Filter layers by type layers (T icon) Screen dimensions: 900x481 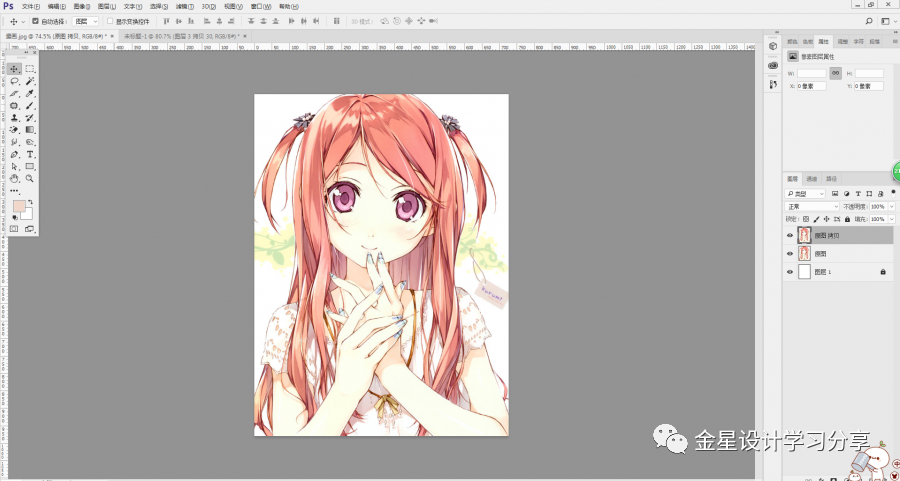858,193
